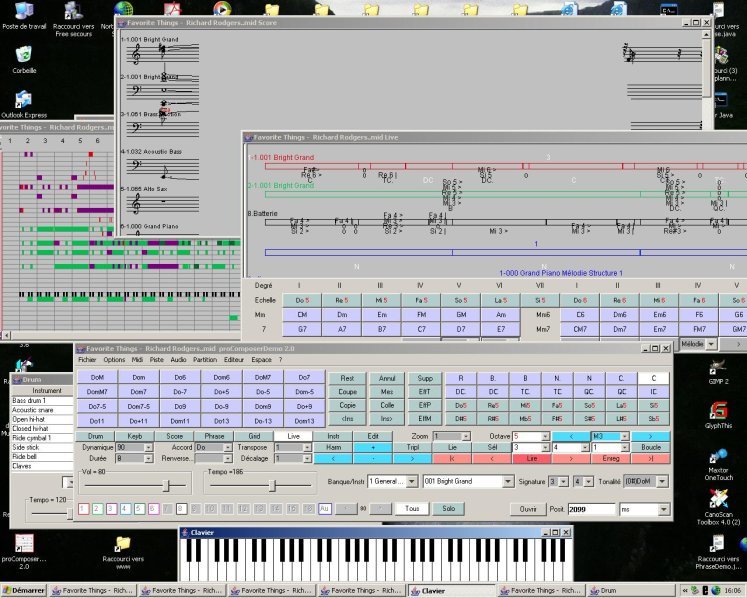Image resolution: width=747 pixels, height=598 pixels.
Task: Click the Enreg record button
Action: tap(611, 458)
